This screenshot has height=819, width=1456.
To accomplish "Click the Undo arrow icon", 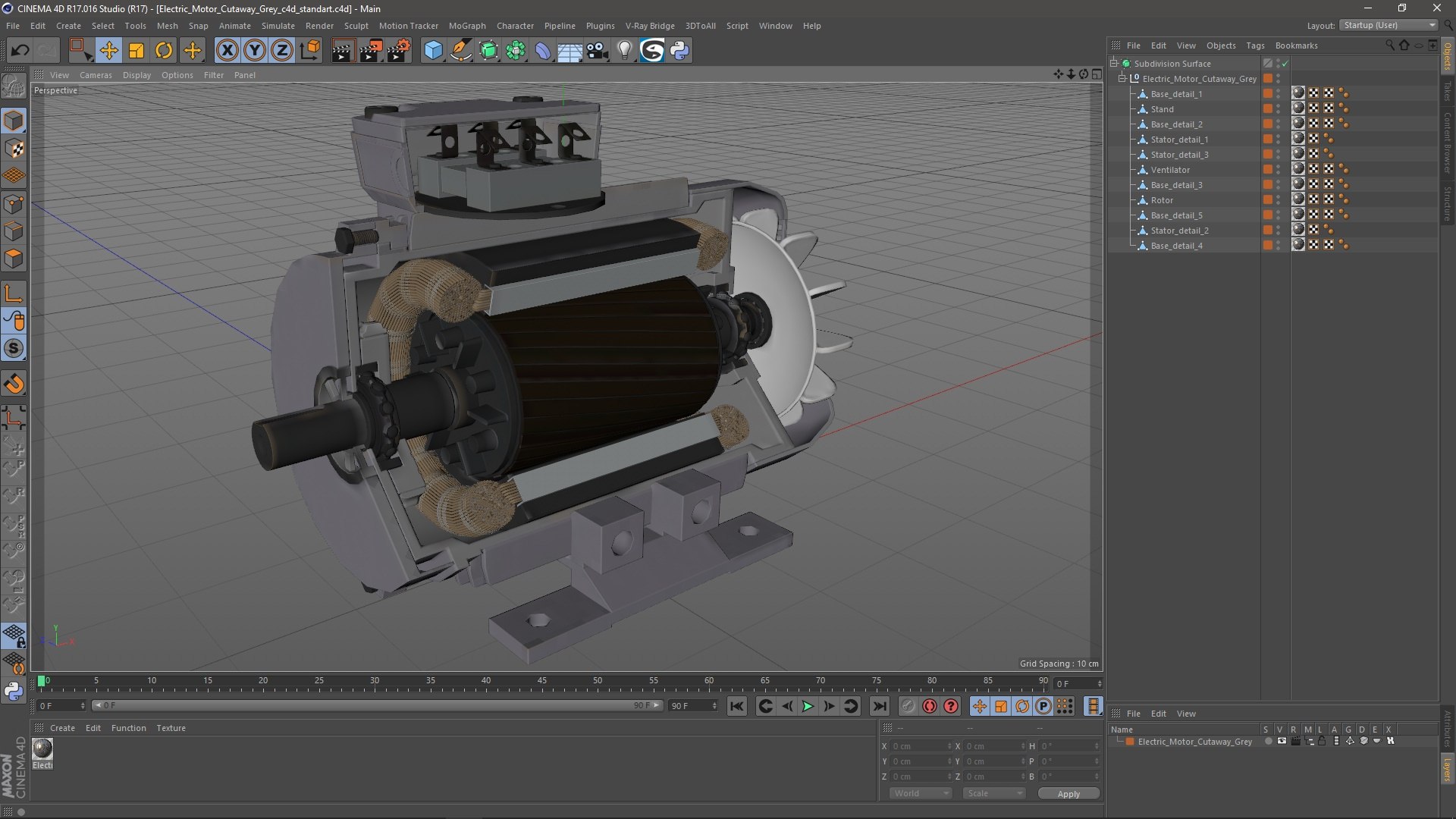I will pyautogui.click(x=20, y=51).
